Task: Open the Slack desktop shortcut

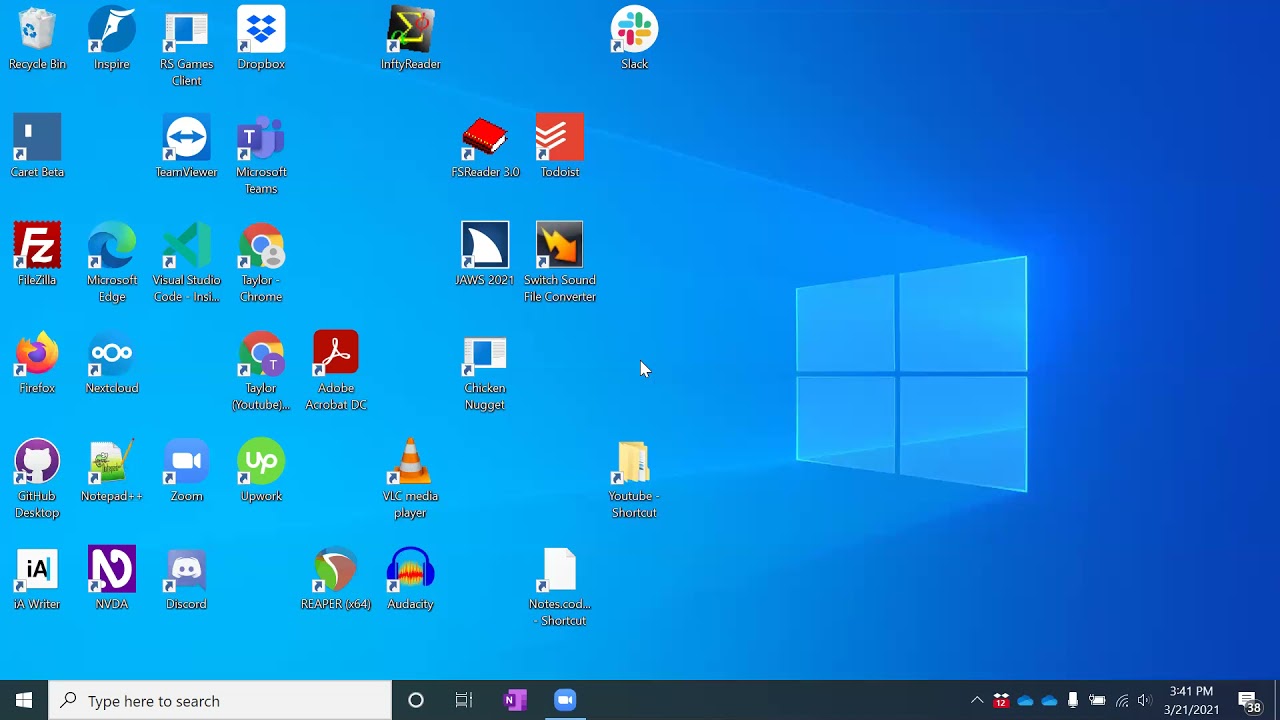Action: (634, 40)
